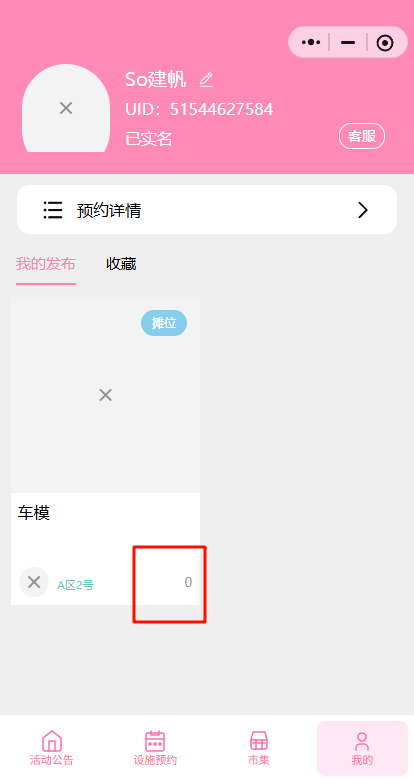Click the list icon next to 预约详情

pos(53,210)
